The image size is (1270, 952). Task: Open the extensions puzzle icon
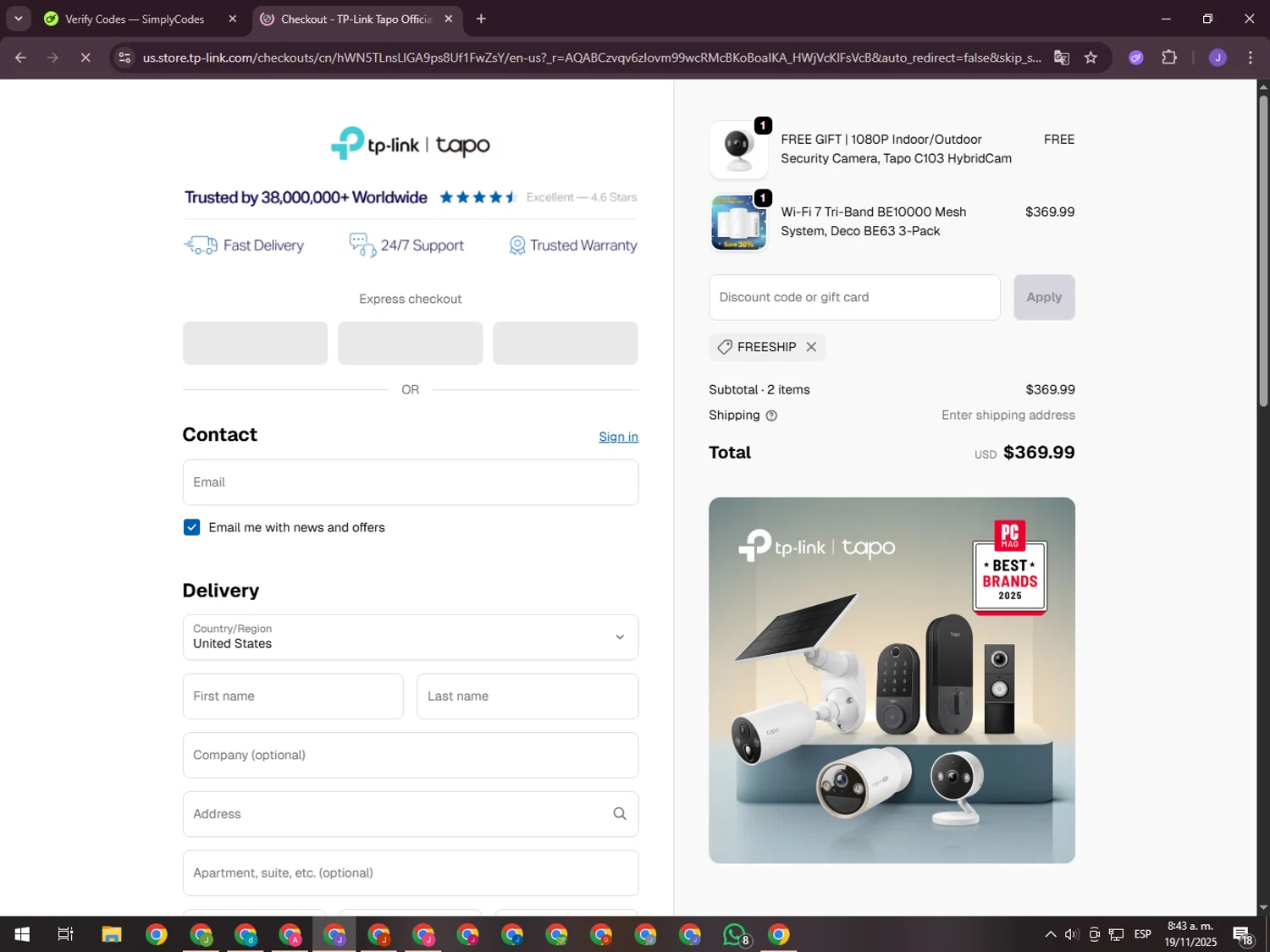1169,58
